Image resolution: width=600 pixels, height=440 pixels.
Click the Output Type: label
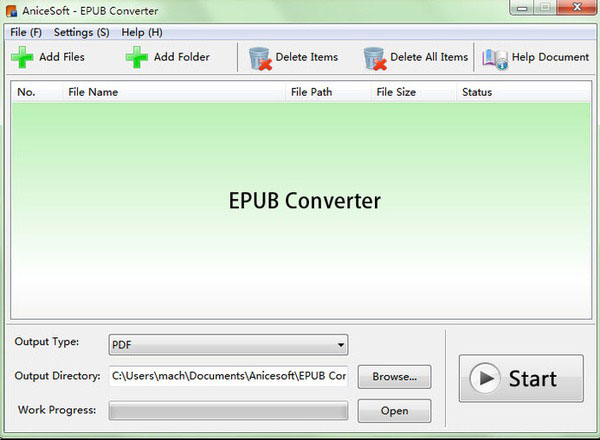pos(47,342)
